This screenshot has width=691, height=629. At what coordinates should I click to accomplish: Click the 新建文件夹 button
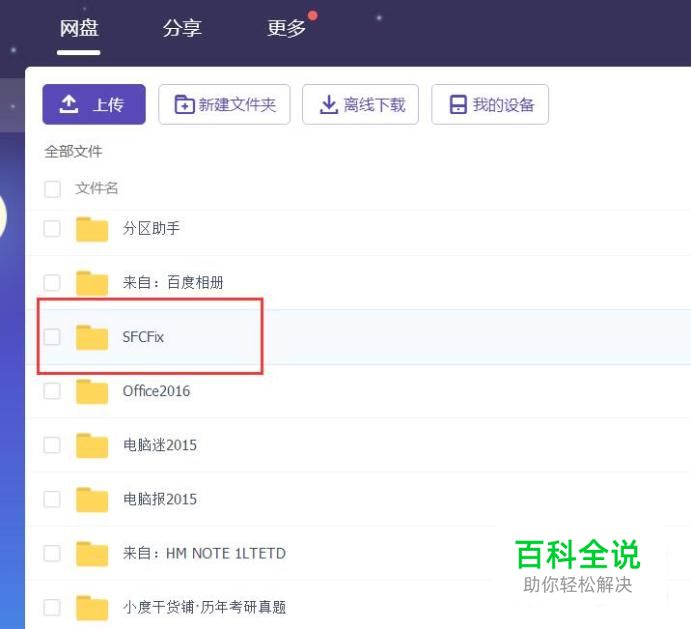click(x=224, y=104)
